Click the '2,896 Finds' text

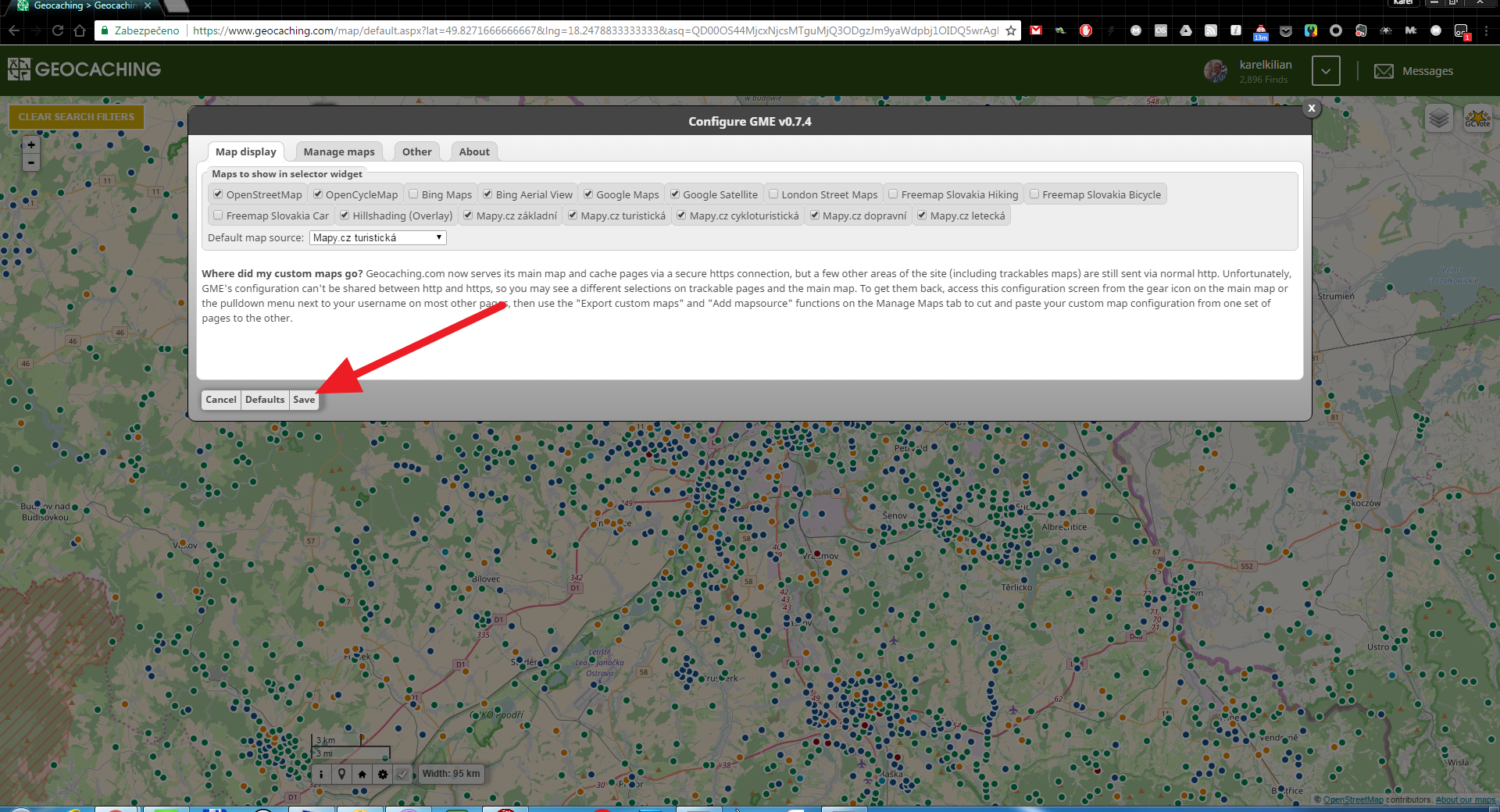[1263, 80]
